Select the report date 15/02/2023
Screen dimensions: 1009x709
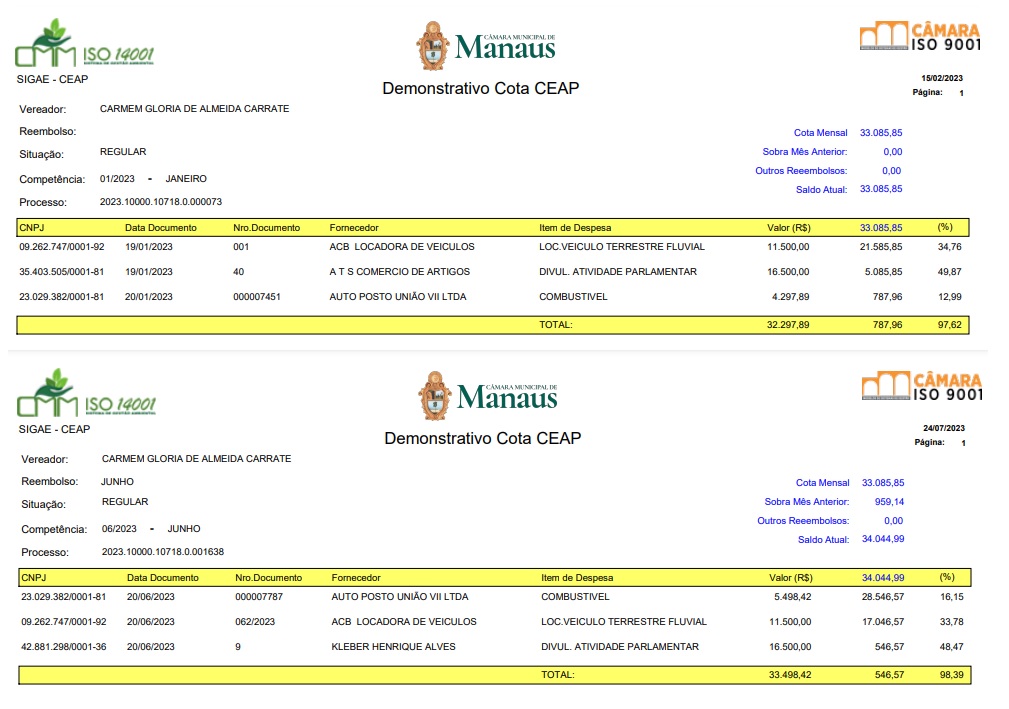coord(942,78)
